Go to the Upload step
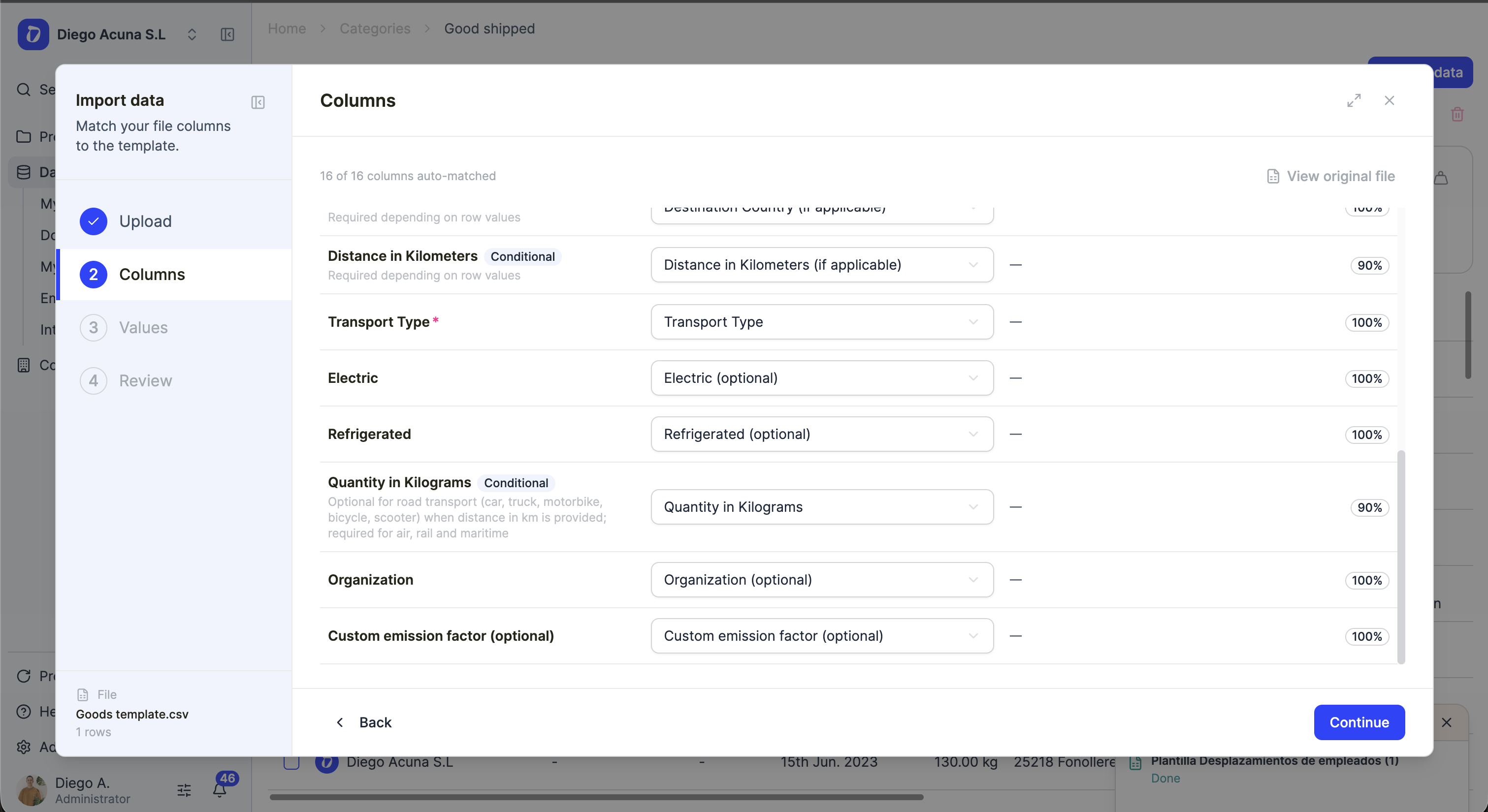1488x812 pixels. 174,221
